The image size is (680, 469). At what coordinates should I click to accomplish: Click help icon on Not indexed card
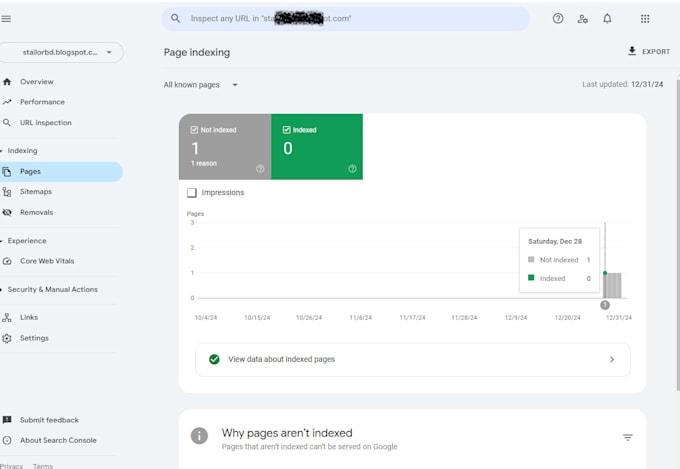[260, 169]
